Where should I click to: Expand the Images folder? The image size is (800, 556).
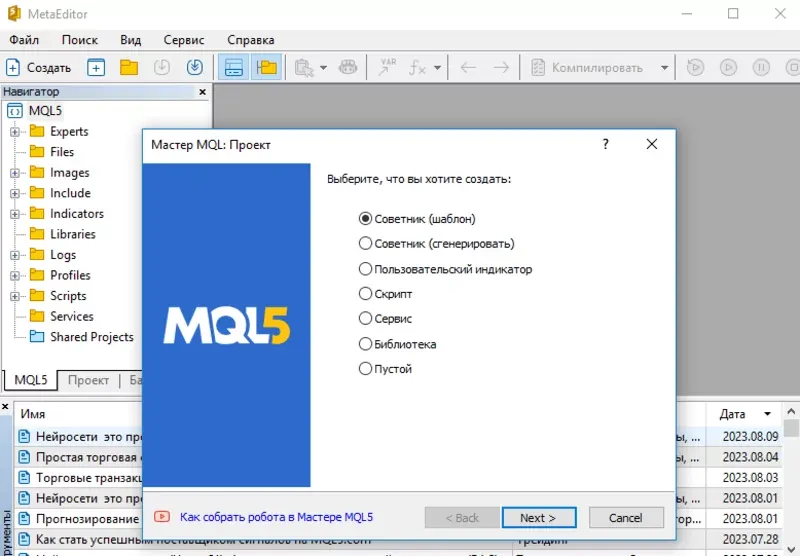coord(15,173)
